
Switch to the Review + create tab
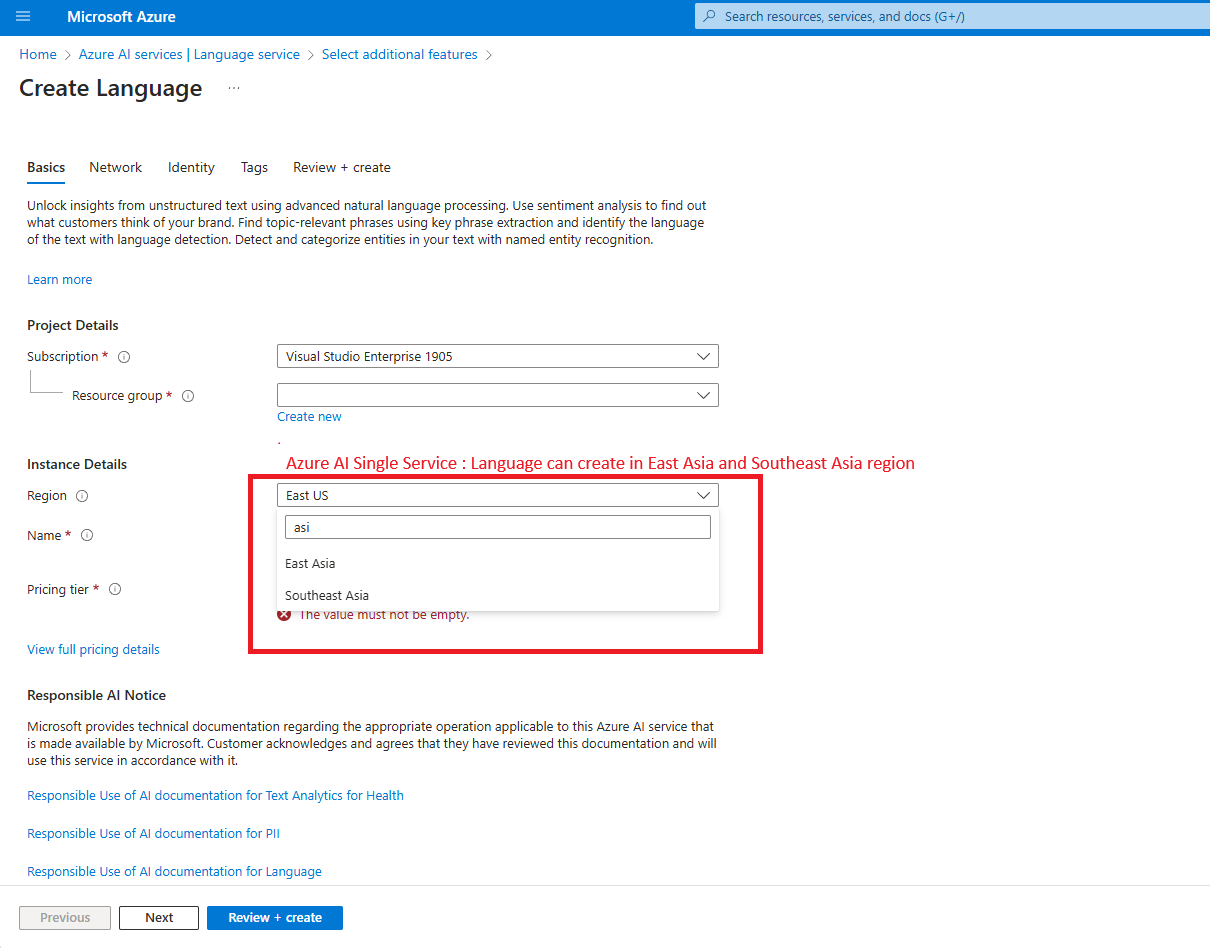(x=342, y=167)
